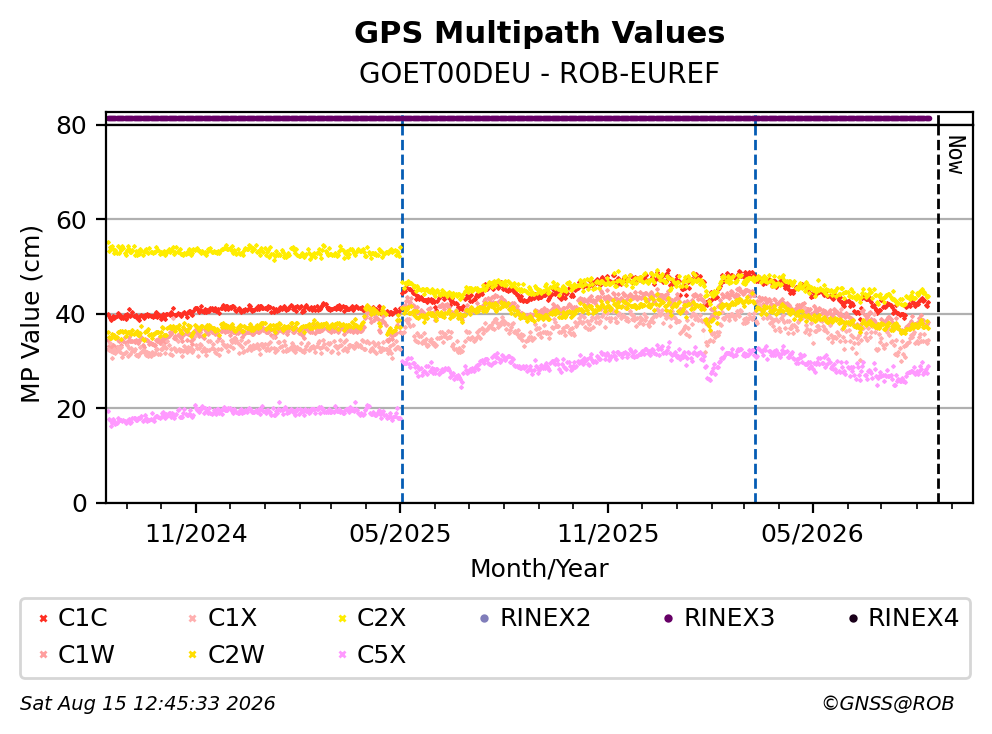Click the 11/2024 x-axis label
This screenshot has width=992, height=734.
[x=196, y=534]
